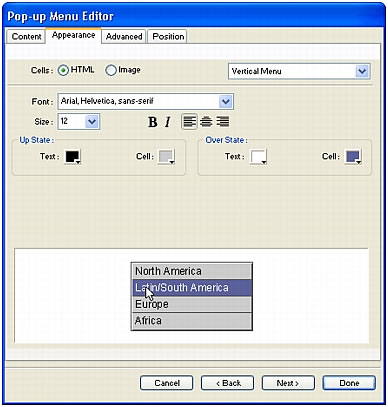Open the font Size dropdown
The image size is (388, 407).
(x=79, y=122)
